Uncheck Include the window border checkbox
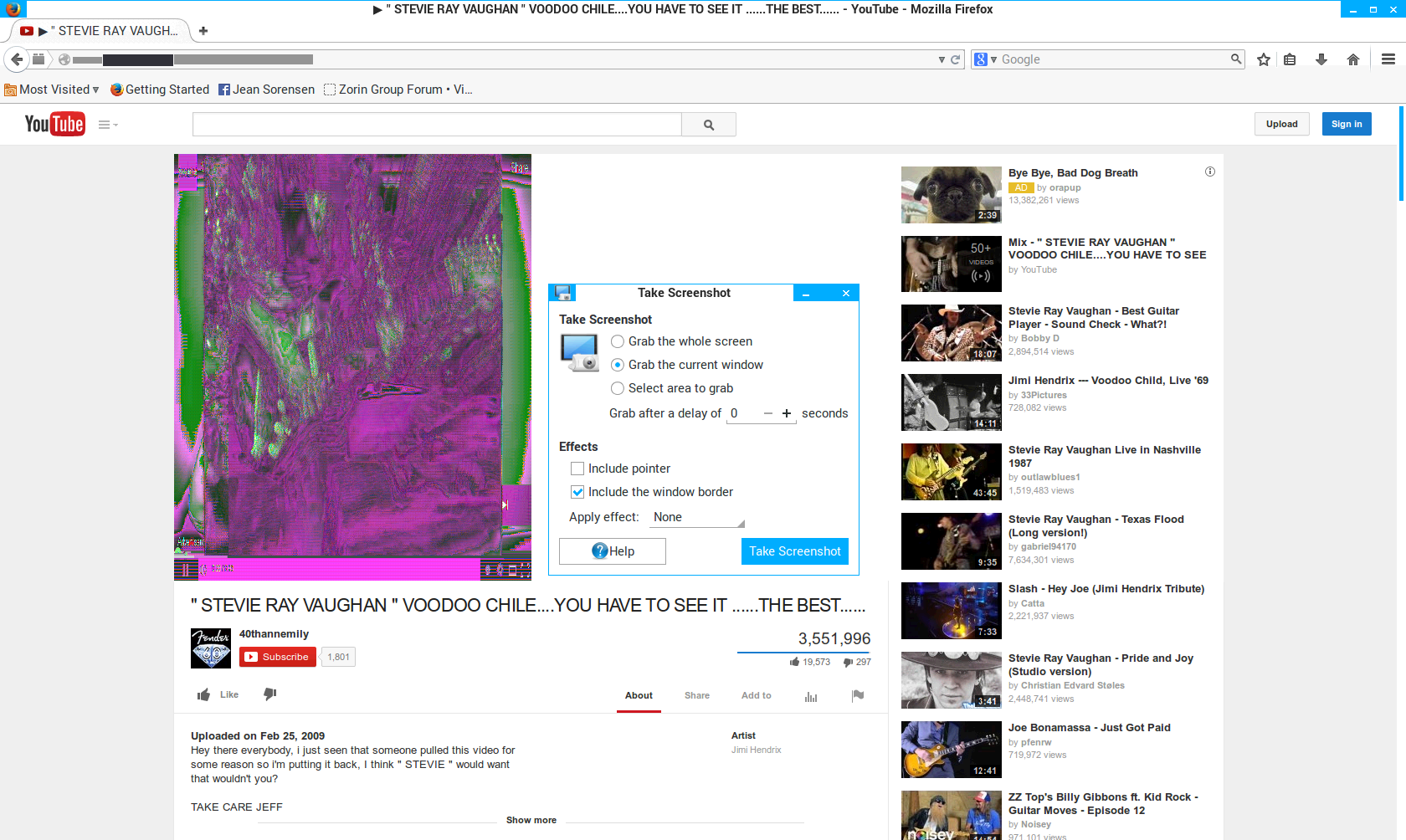The image size is (1406, 840). pyautogui.click(x=577, y=492)
